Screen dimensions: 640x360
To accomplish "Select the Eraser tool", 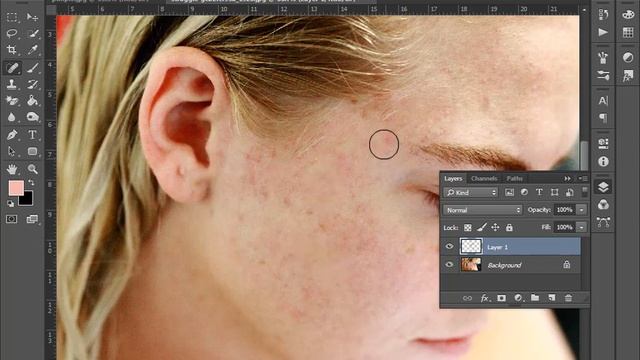I will pos(12,100).
